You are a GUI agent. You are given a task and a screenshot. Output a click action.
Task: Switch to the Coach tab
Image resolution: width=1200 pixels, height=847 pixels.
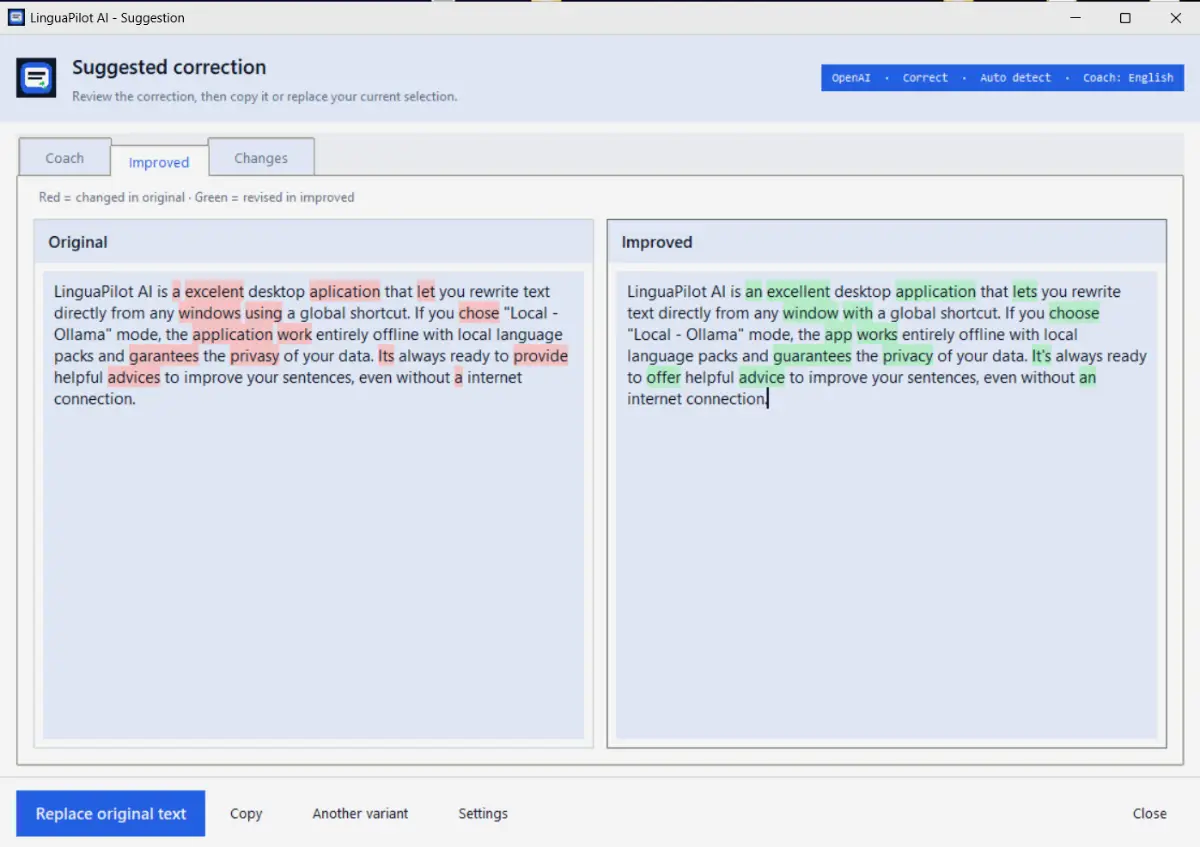65,158
